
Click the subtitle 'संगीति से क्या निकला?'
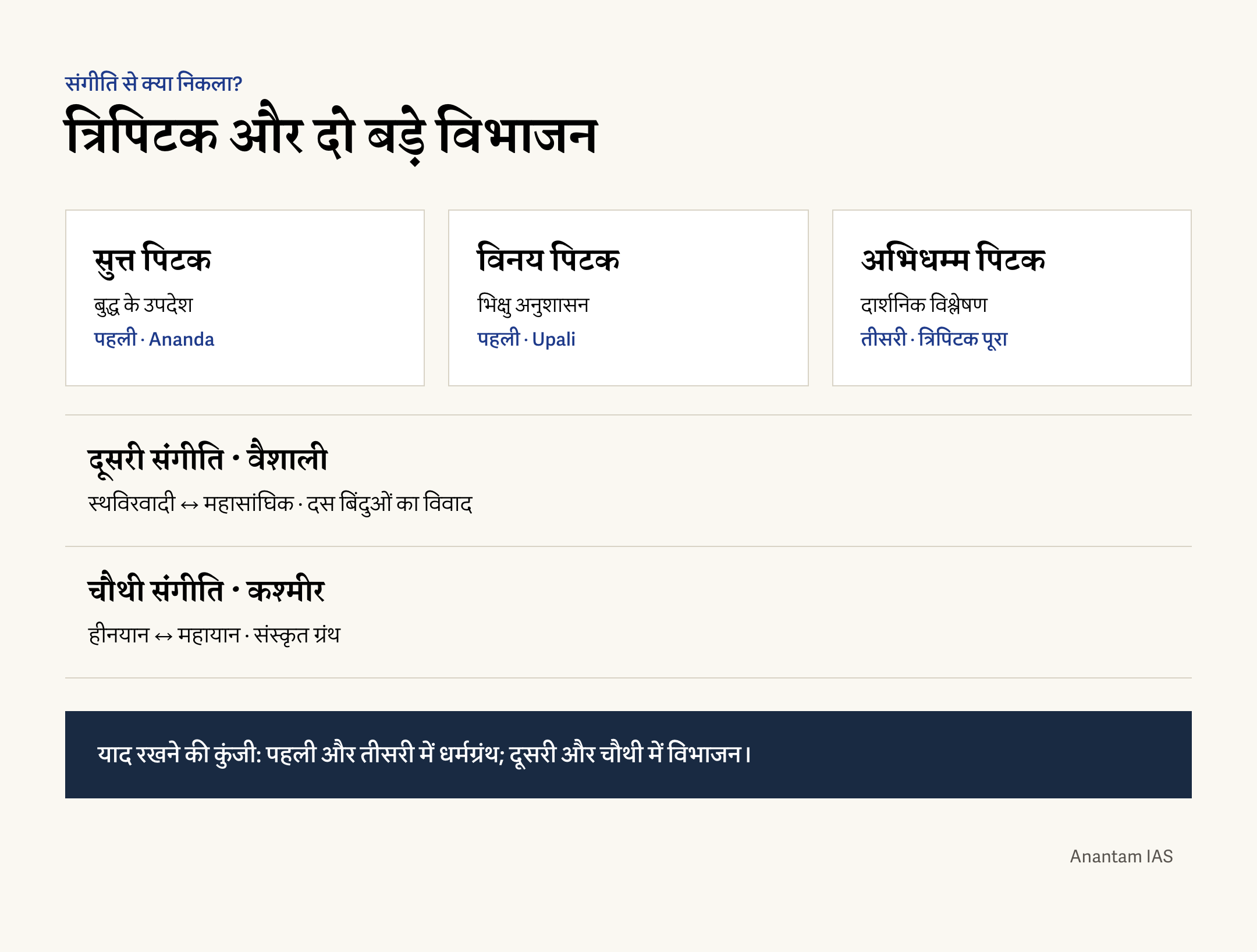[154, 83]
